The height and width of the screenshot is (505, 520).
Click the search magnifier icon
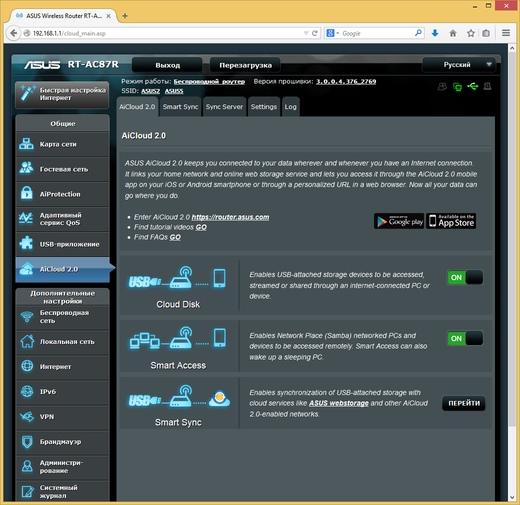pyautogui.click(x=418, y=33)
